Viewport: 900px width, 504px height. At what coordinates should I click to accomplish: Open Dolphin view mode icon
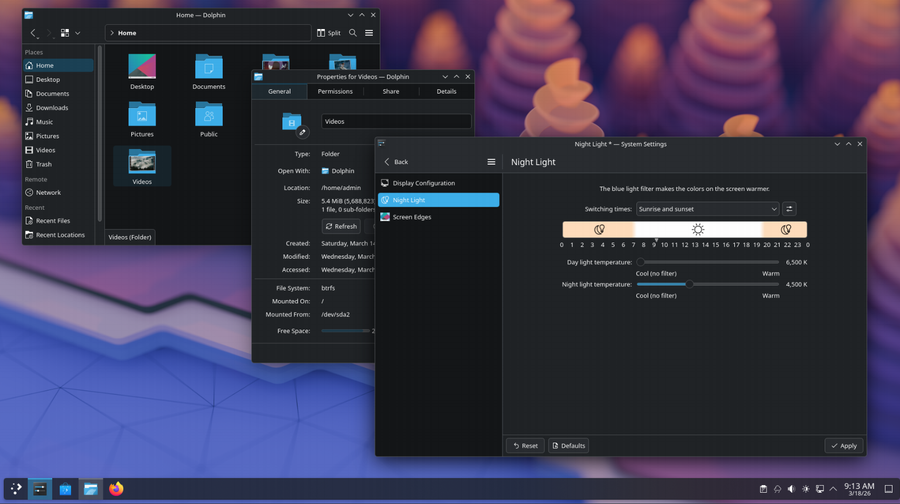click(x=65, y=33)
